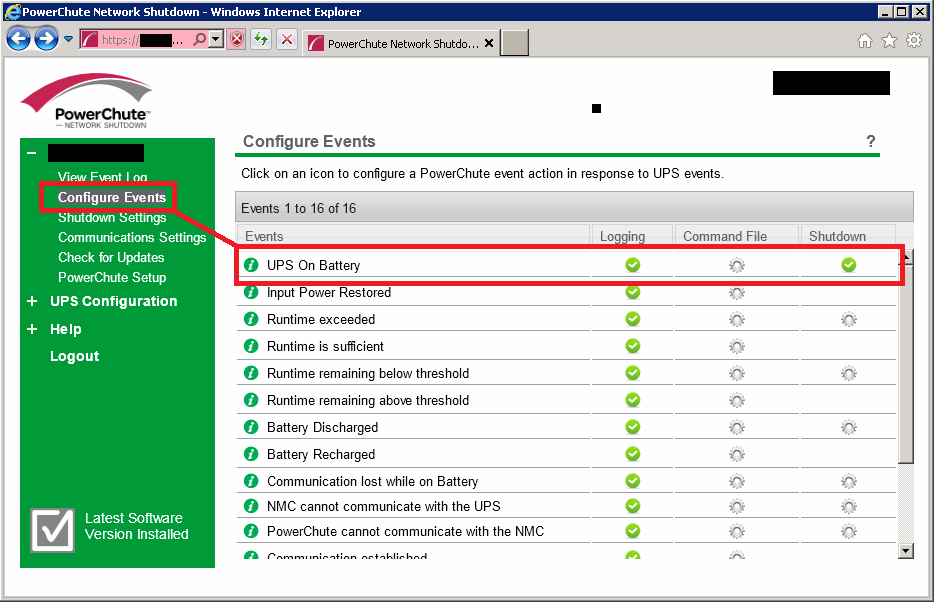Viewport: 934px width, 602px height.
Task: Click the Refresh button in address bar
Action: (x=261, y=40)
